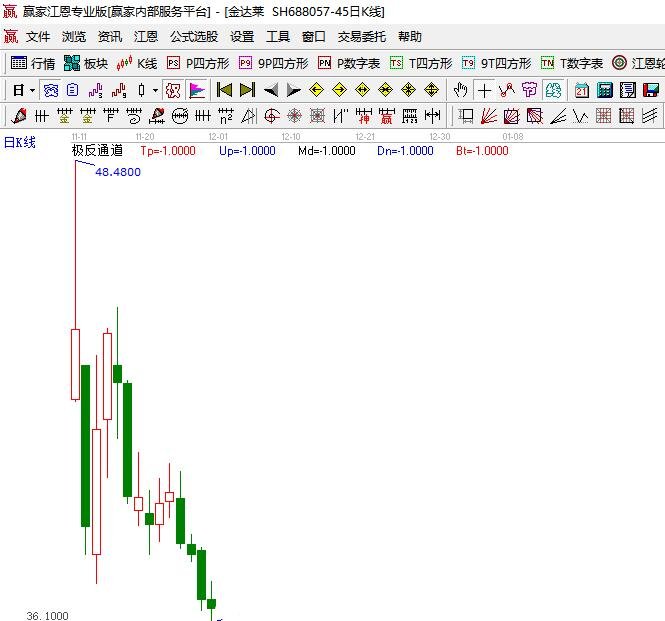Click yellow diamond four-way arrows icon

pyautogui.click(x=408, y=90)
